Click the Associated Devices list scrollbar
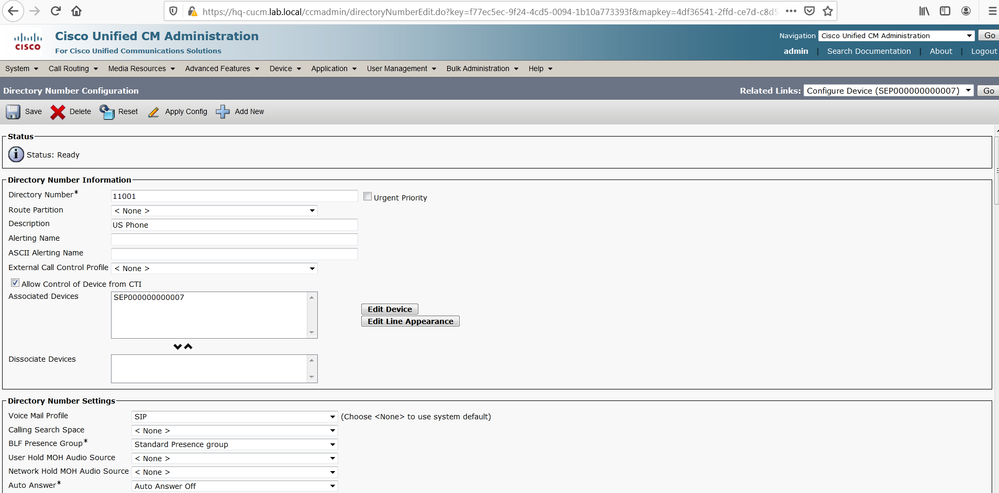Image resolution: width=999 pixels, height=493 pixels. (x=312, y=315)
